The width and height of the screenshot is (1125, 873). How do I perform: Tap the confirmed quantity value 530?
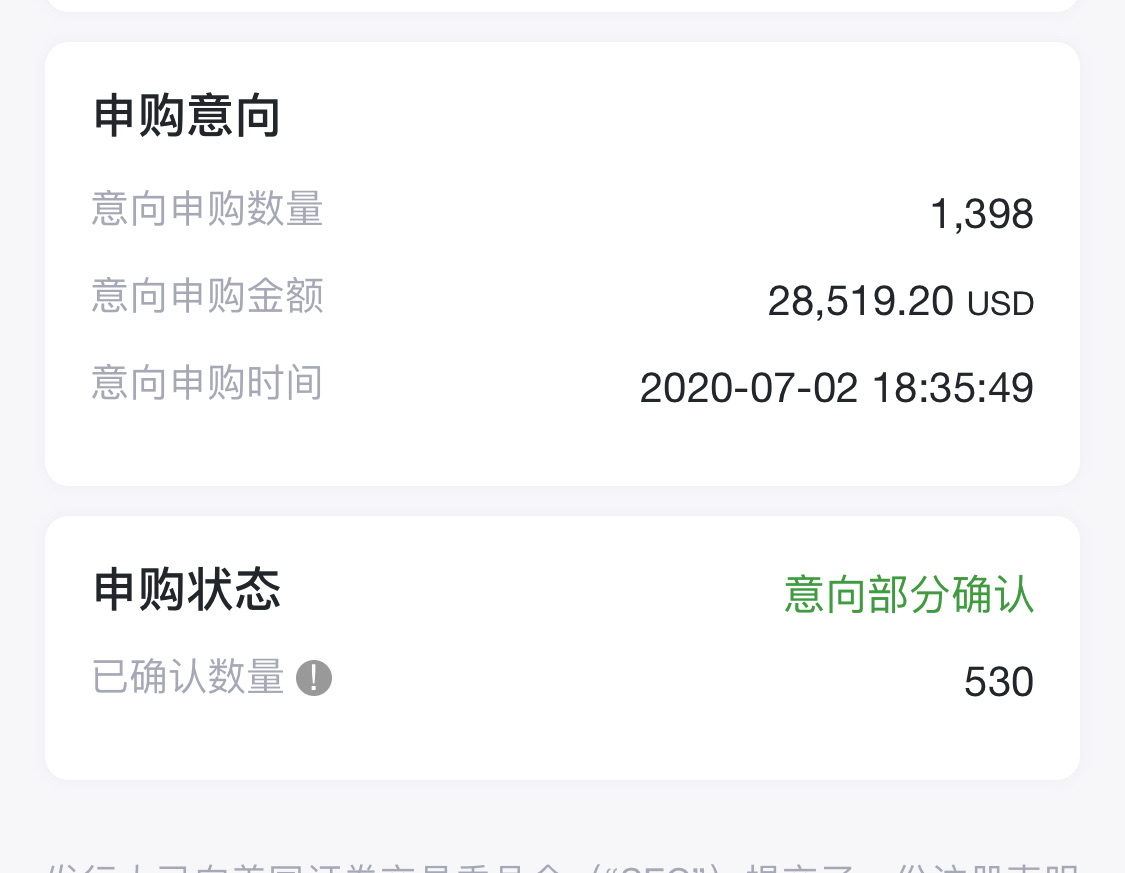click(998, 682)
